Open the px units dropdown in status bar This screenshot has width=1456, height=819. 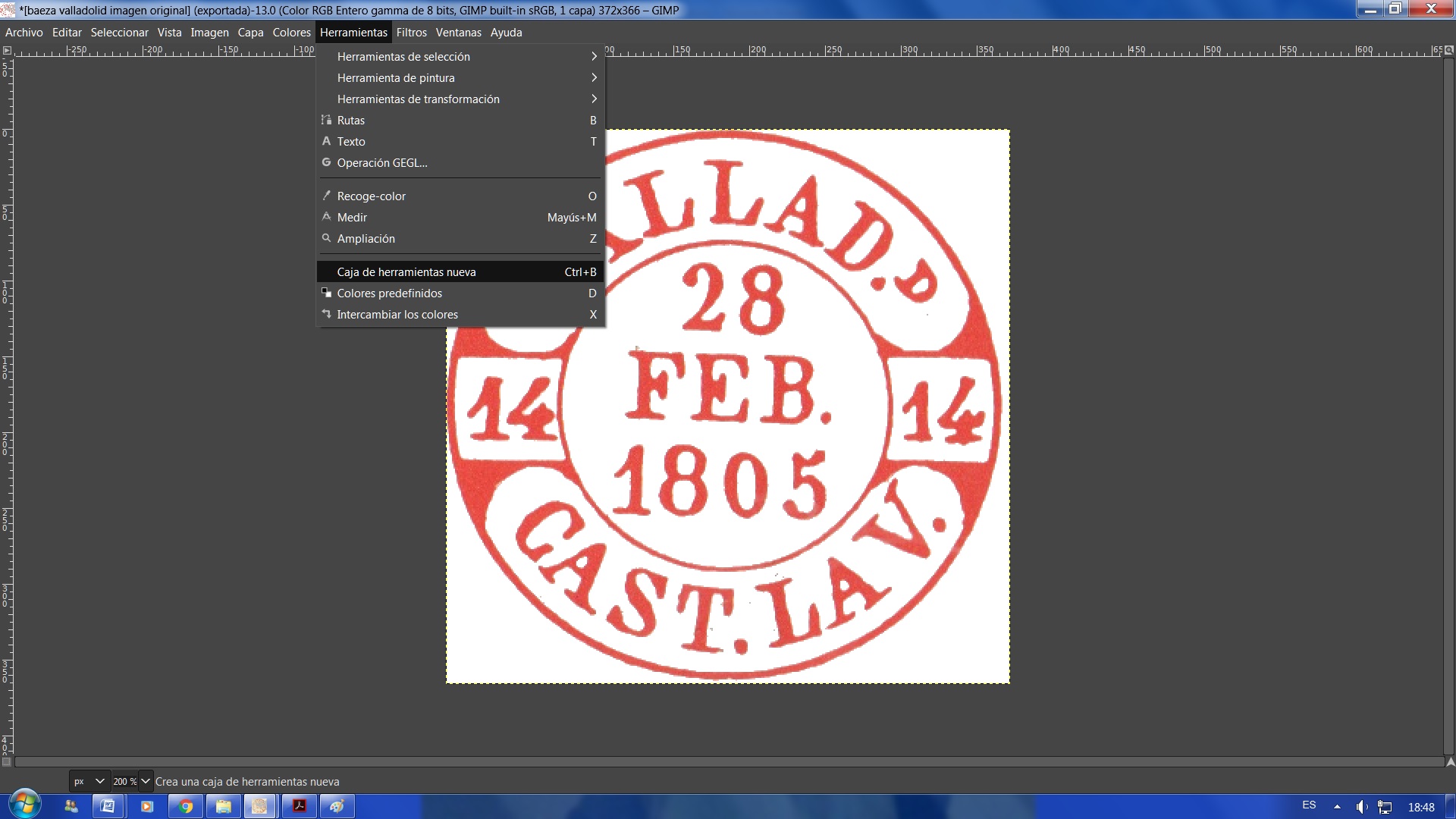point(89,781)
